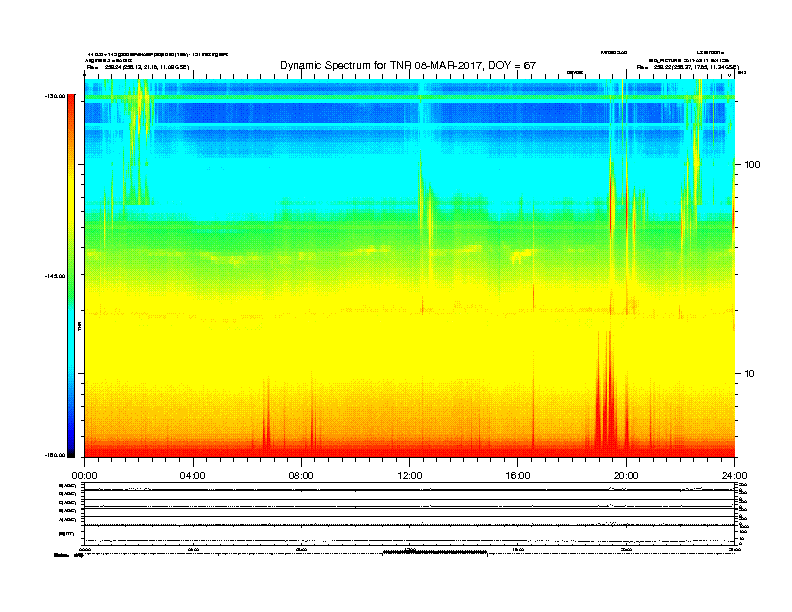Click the 16:00 time axis label
Screen dimensions: 792x612
[518, 476]
